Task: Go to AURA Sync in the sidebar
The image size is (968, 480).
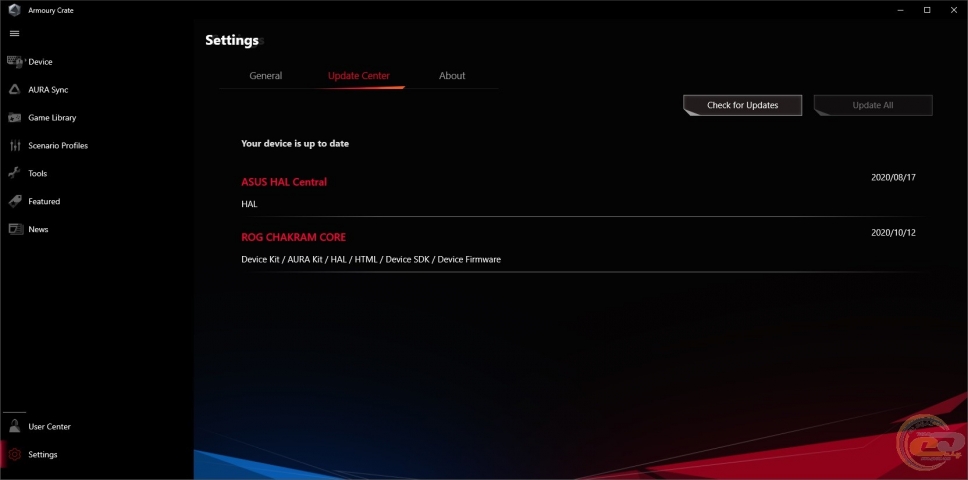Action: click(48, 90)
